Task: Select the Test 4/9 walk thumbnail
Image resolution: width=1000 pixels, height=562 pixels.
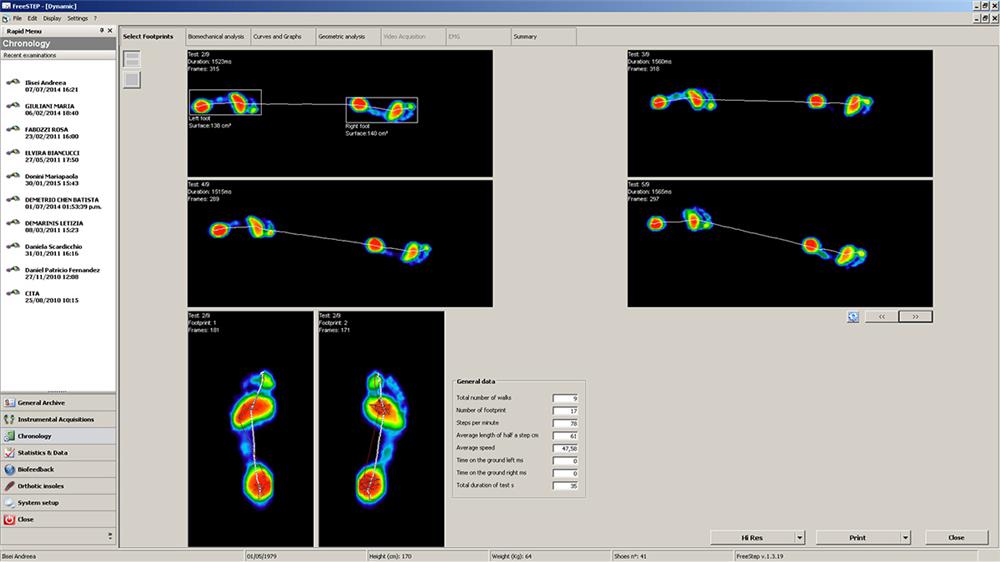Action: (x=340, y=243)
